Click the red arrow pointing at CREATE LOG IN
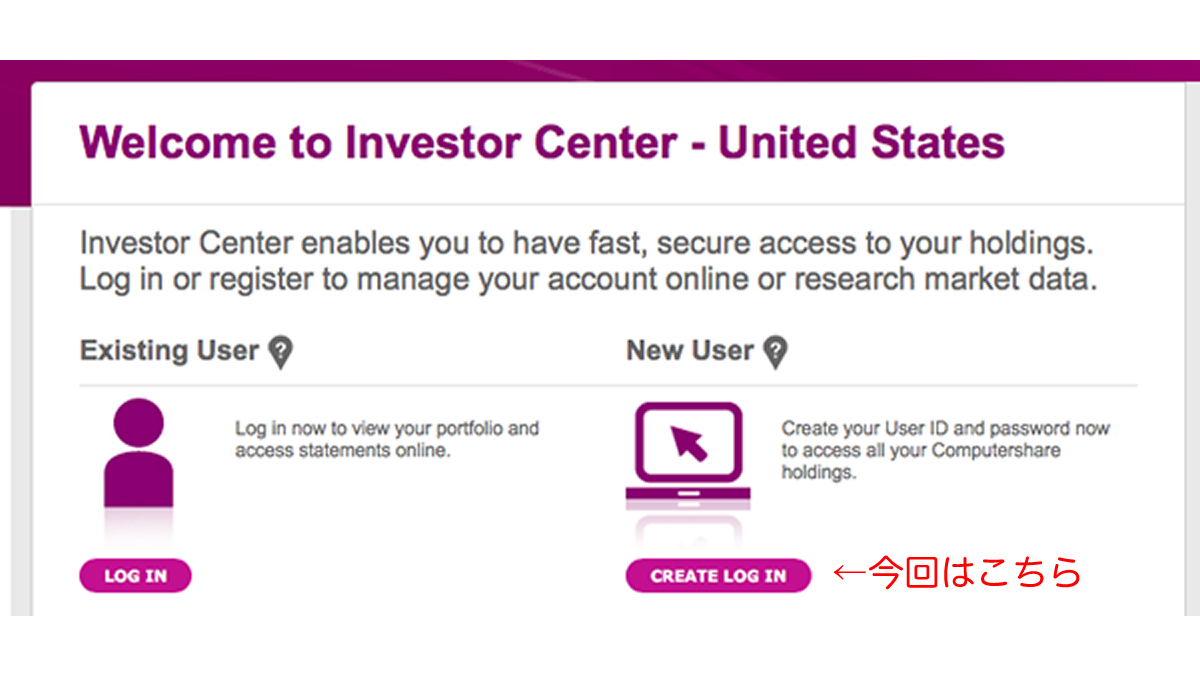This screenshot has height=675, width=1200. pos(848,573)
